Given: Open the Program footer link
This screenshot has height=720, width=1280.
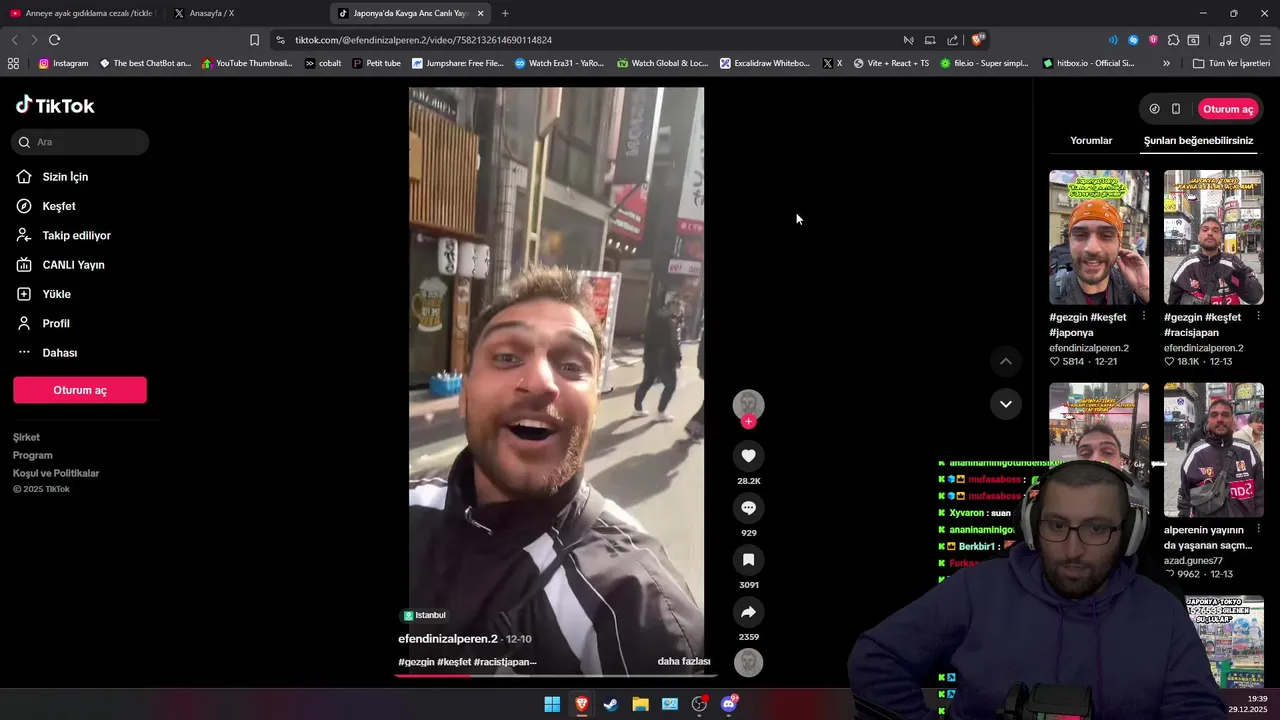Looking at the screenshot, I should tap(33, 455).
